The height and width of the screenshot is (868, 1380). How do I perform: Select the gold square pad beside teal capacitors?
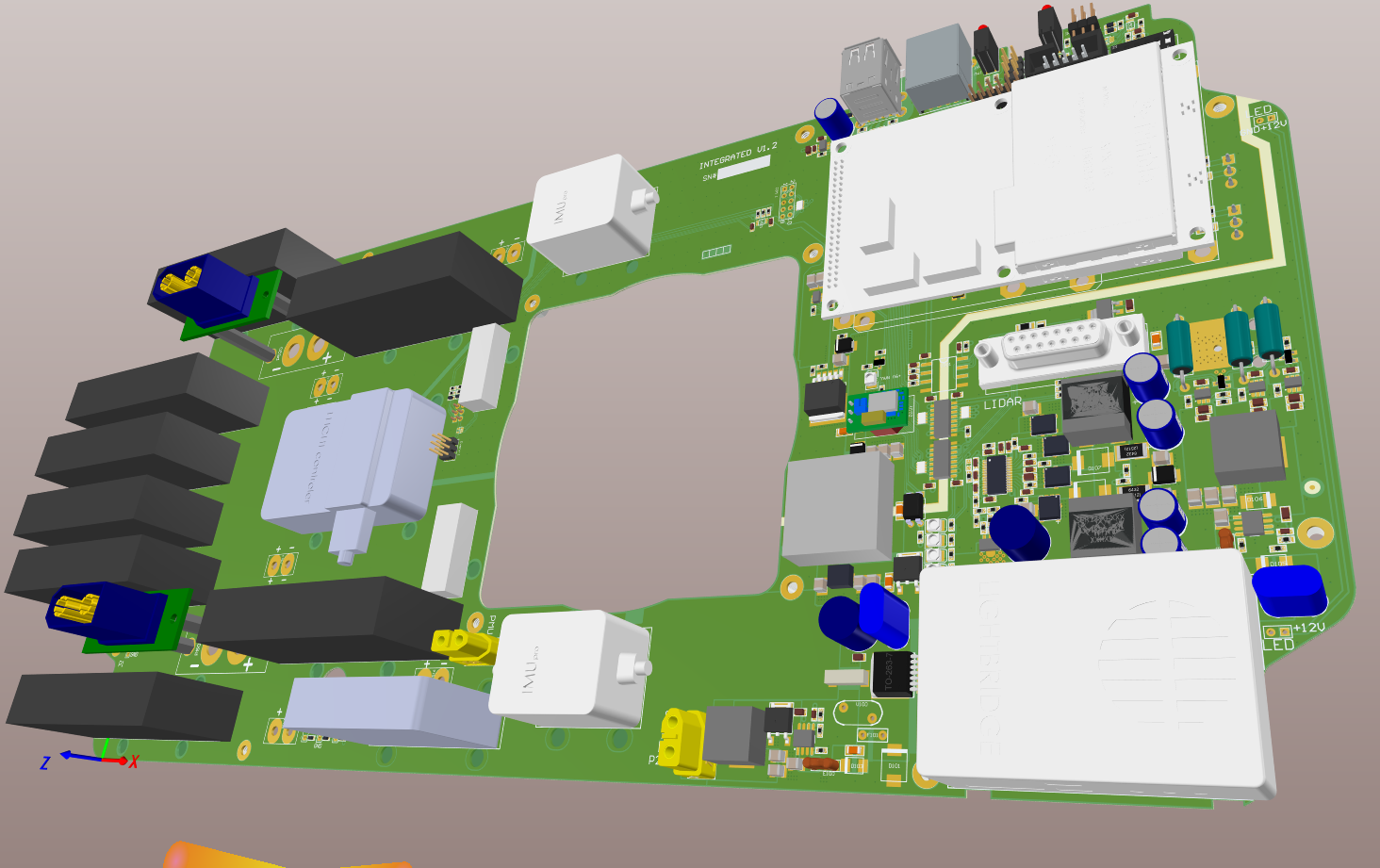1207,343
